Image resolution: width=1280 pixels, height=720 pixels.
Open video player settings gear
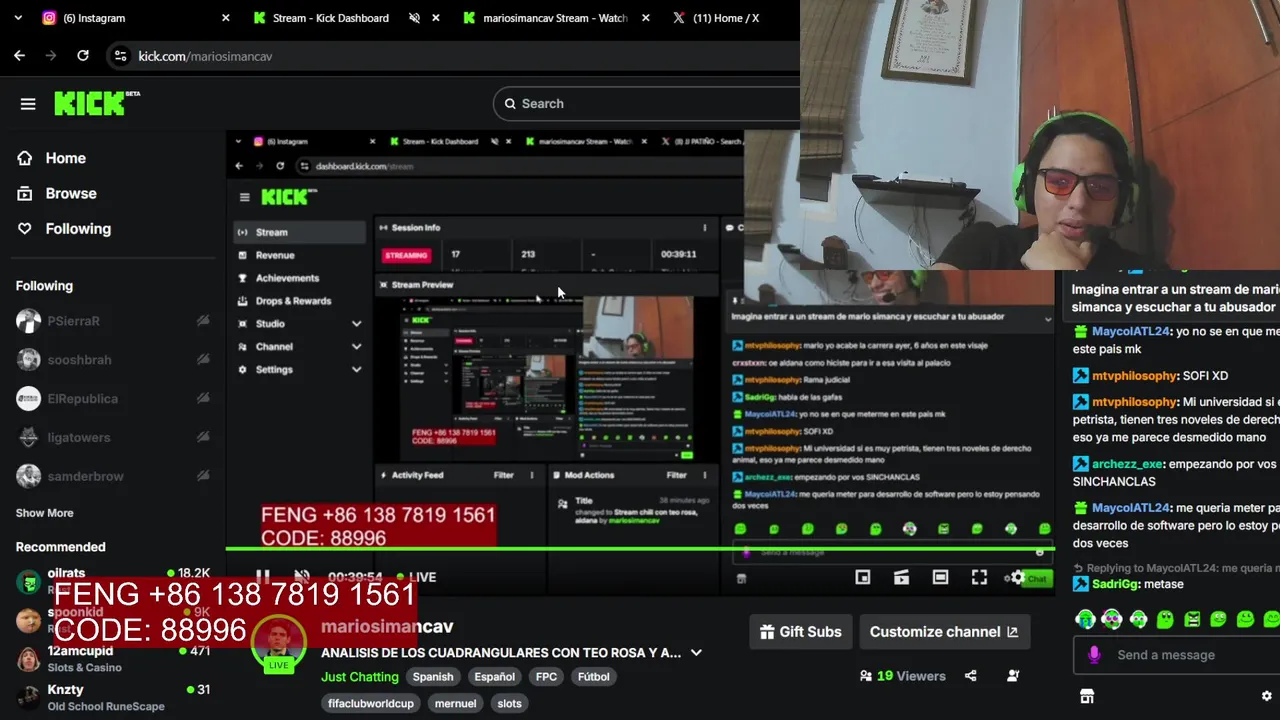pyautogui.click(x=1017, y=577)
